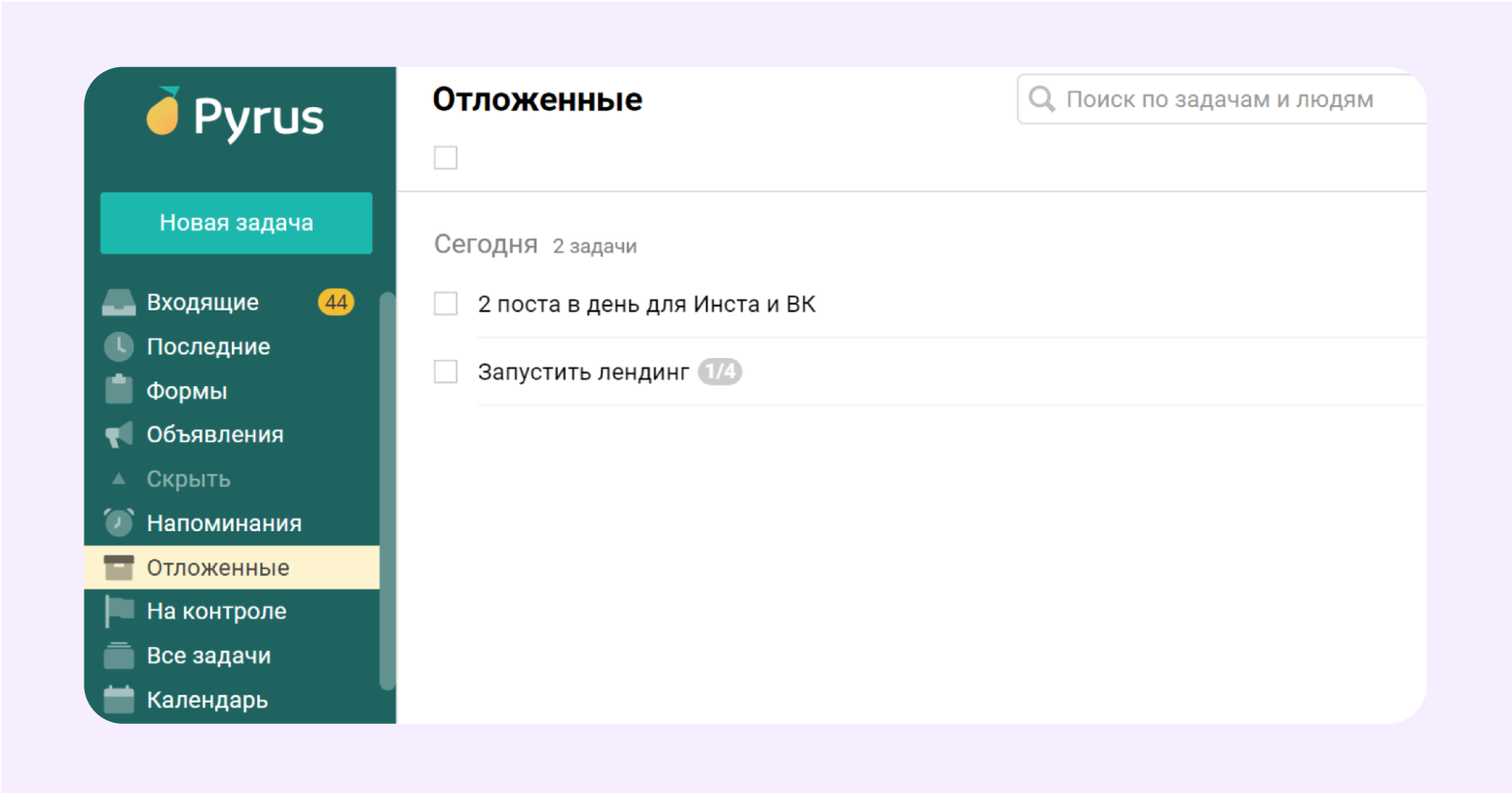1512x793 pixels.
Task: Click the Сегодня group header
Action: pos(486,244)
